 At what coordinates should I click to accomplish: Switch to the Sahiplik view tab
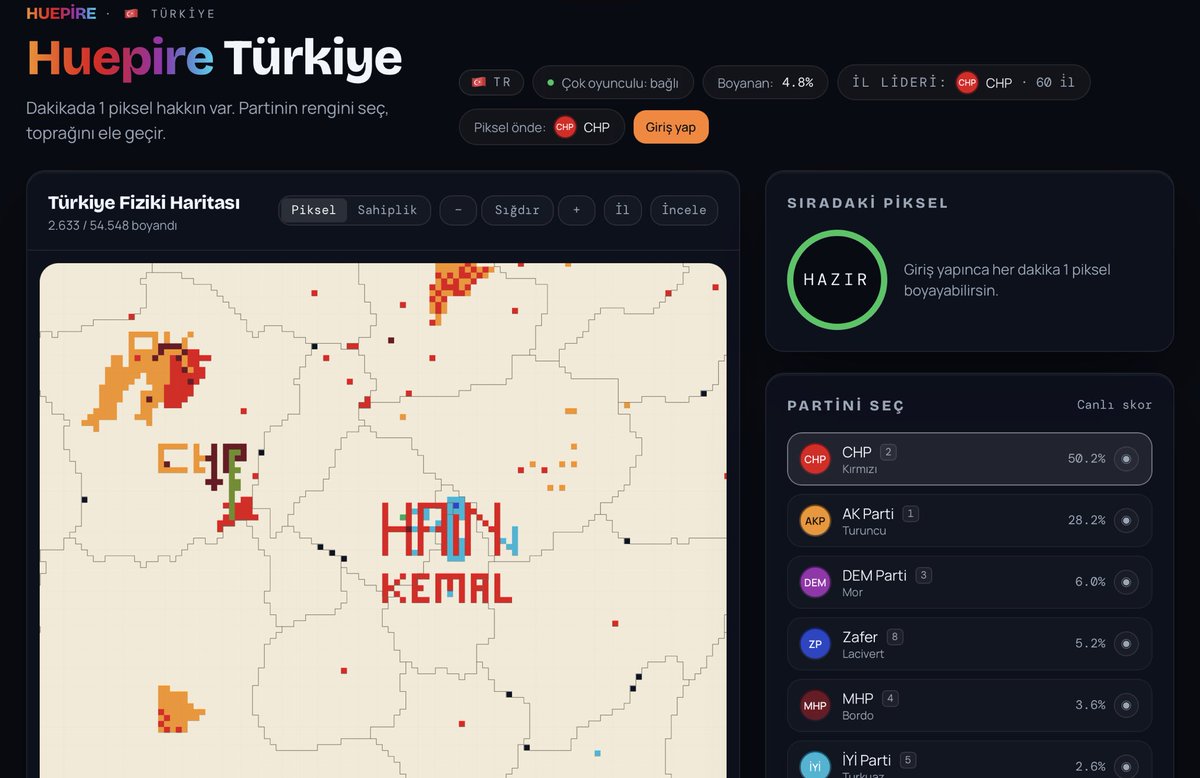point(387,210)
